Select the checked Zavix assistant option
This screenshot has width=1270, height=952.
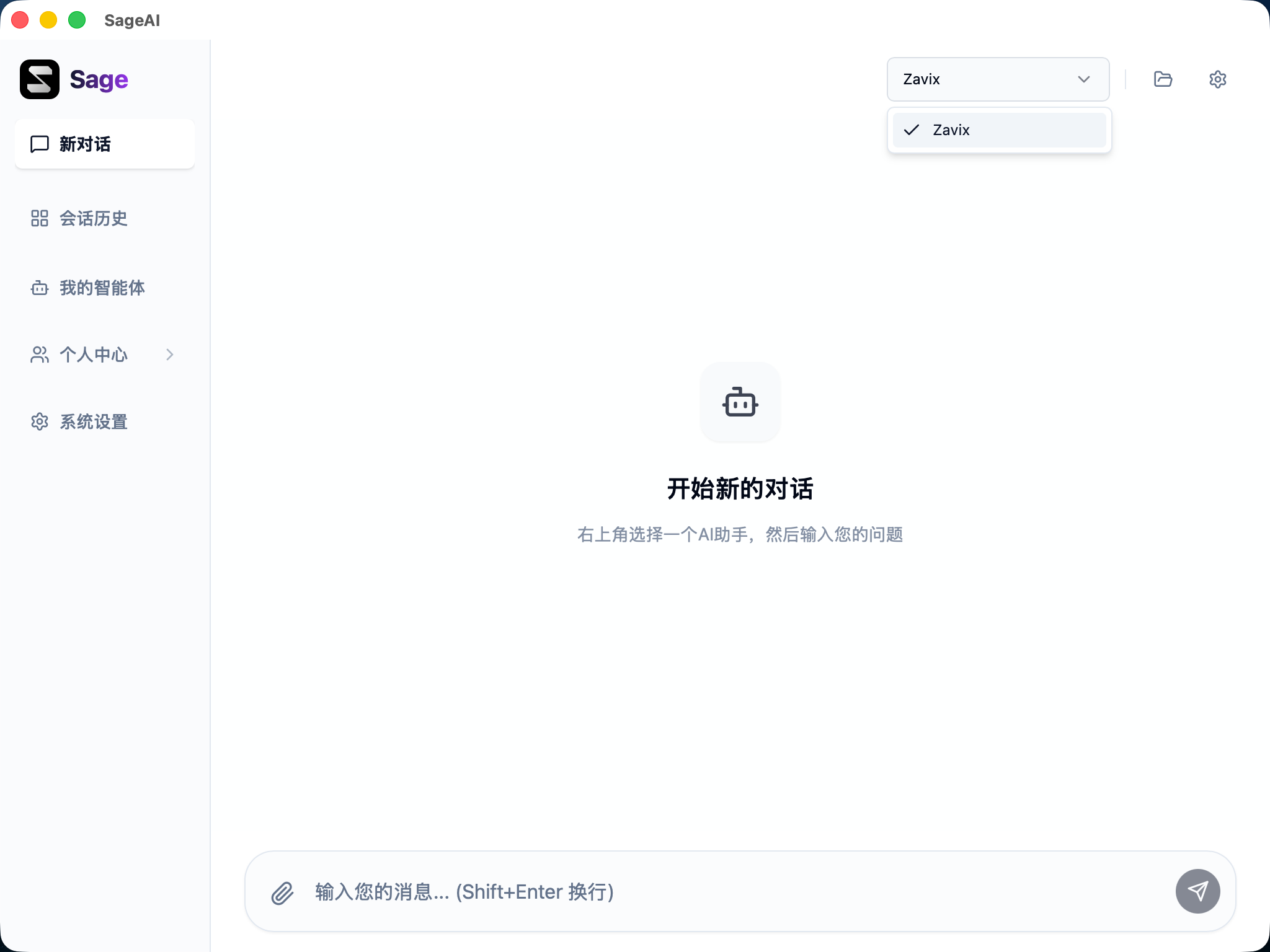pyautogui.click(x=998, y=130)
